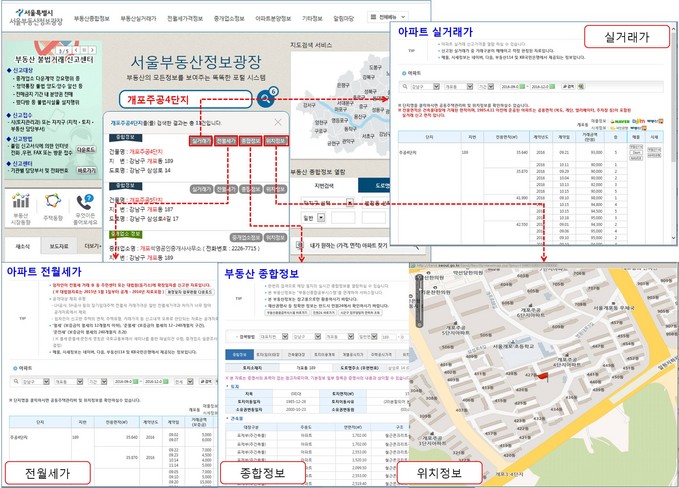Viewport: 679px width, 488px height.
Task: Switch to 보도자료 tab
Action: [58, 246]
